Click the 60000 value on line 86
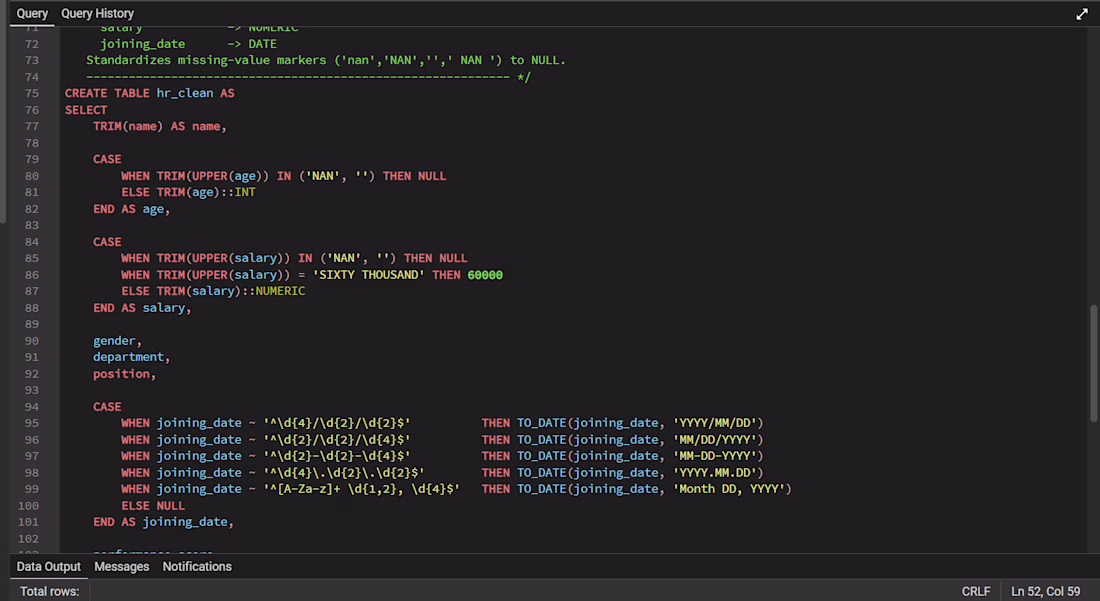The height and width of the screenshot is (601, 1100). (485, 275)
